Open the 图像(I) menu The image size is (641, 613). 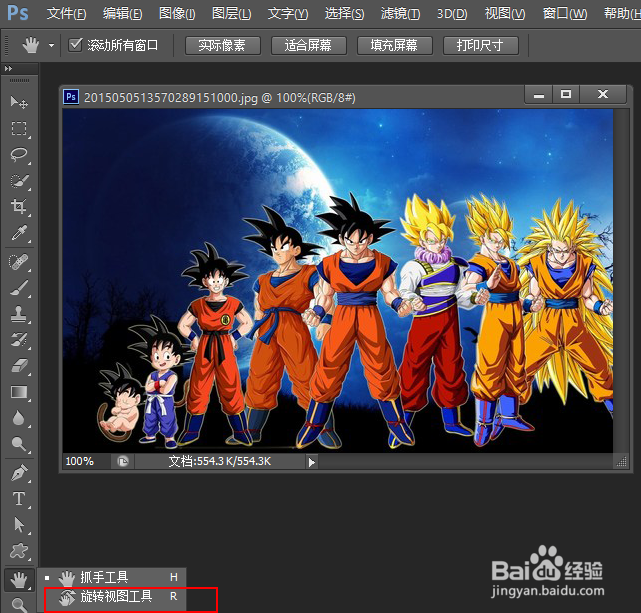tap(177, 14)
